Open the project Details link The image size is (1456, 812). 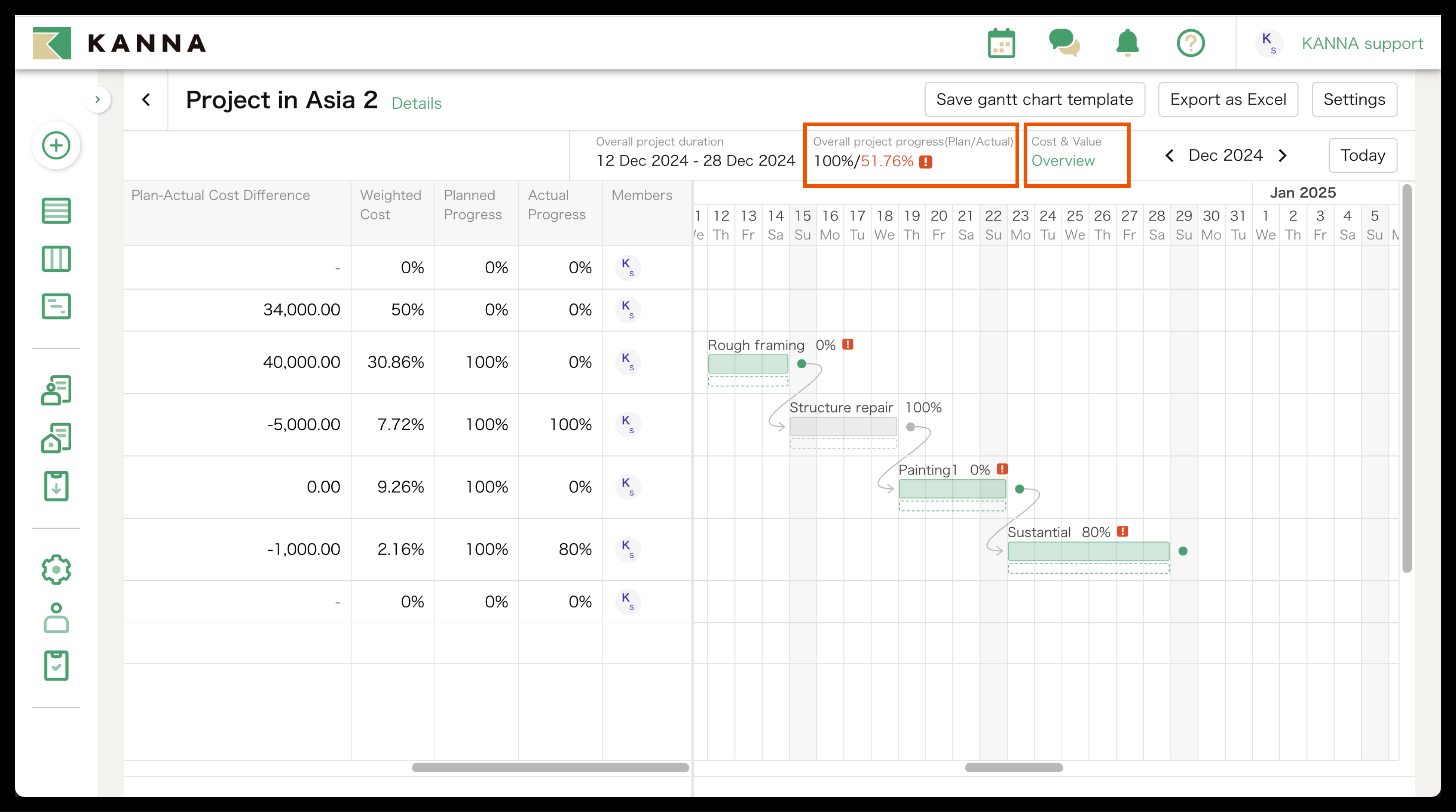click(416, 104)
